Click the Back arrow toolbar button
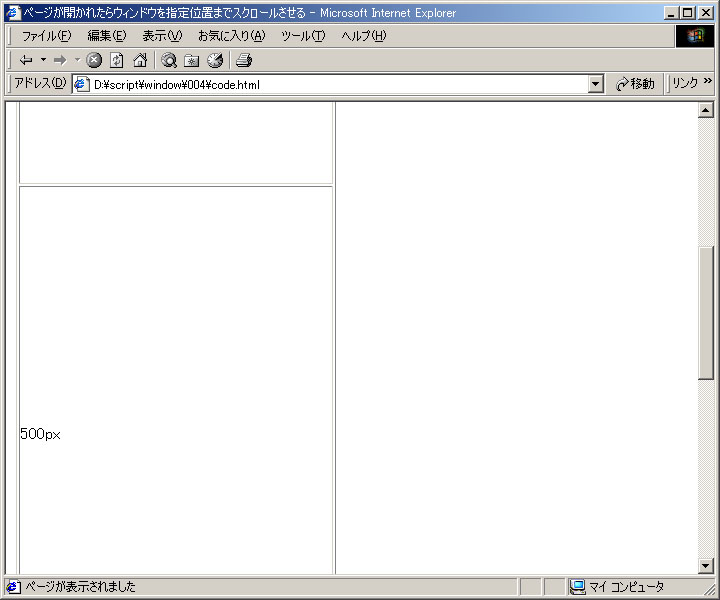The height and width of the screenshot is (600, 720). pos(26,60)
